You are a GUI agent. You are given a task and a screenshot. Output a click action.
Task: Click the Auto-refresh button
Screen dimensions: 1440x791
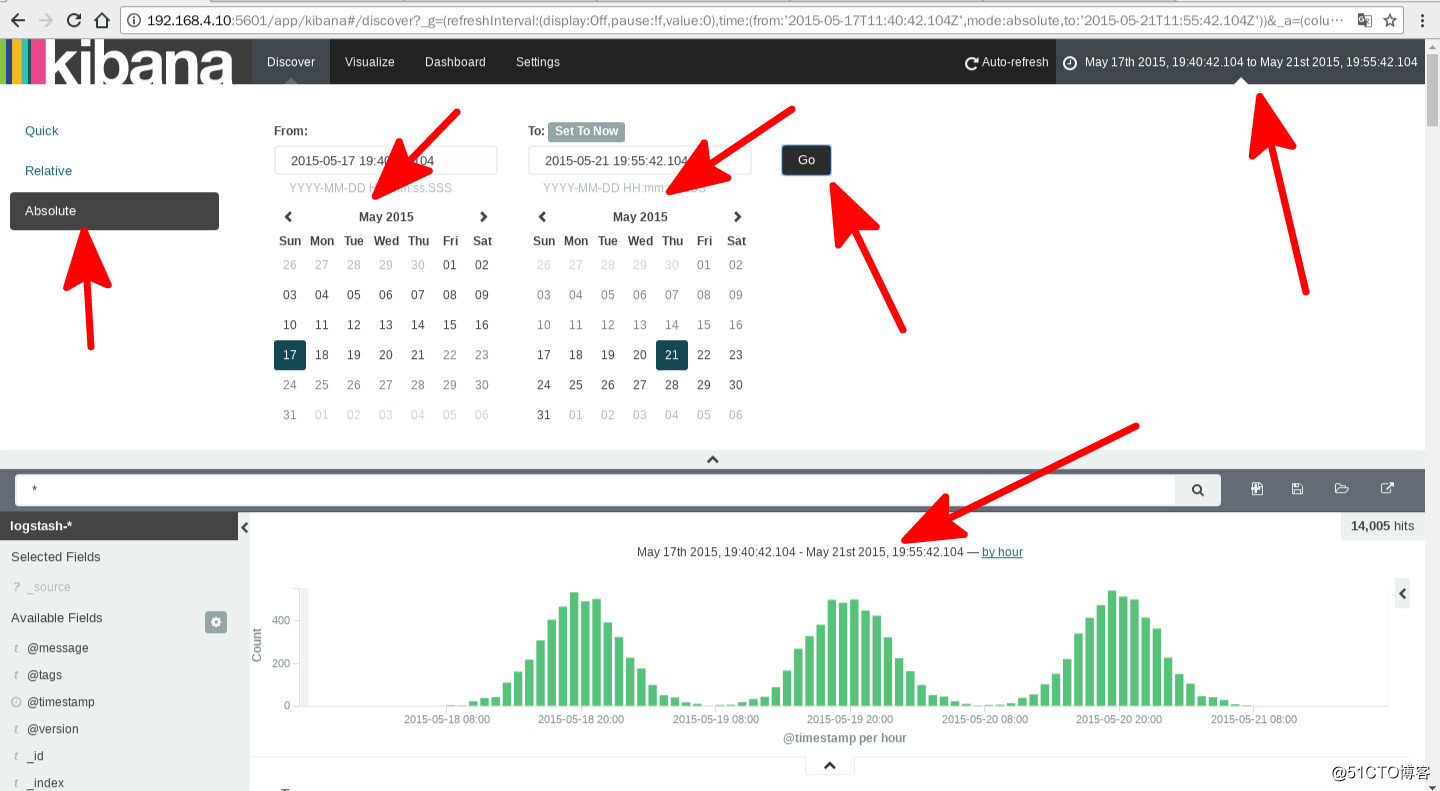coord(1007,62)
